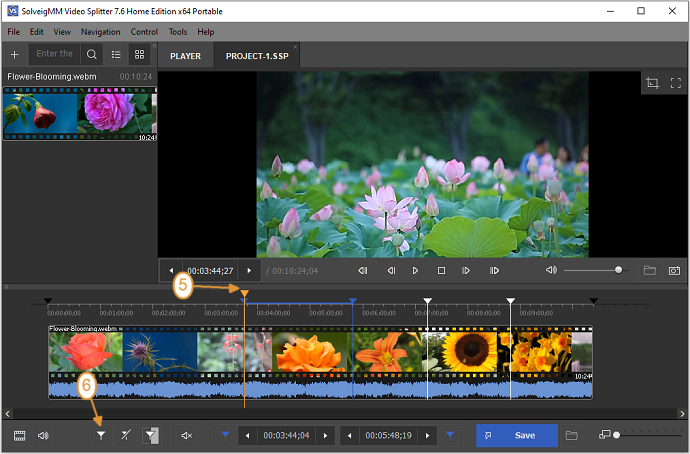Enter fullscreen preview mode

pos(675,83)
